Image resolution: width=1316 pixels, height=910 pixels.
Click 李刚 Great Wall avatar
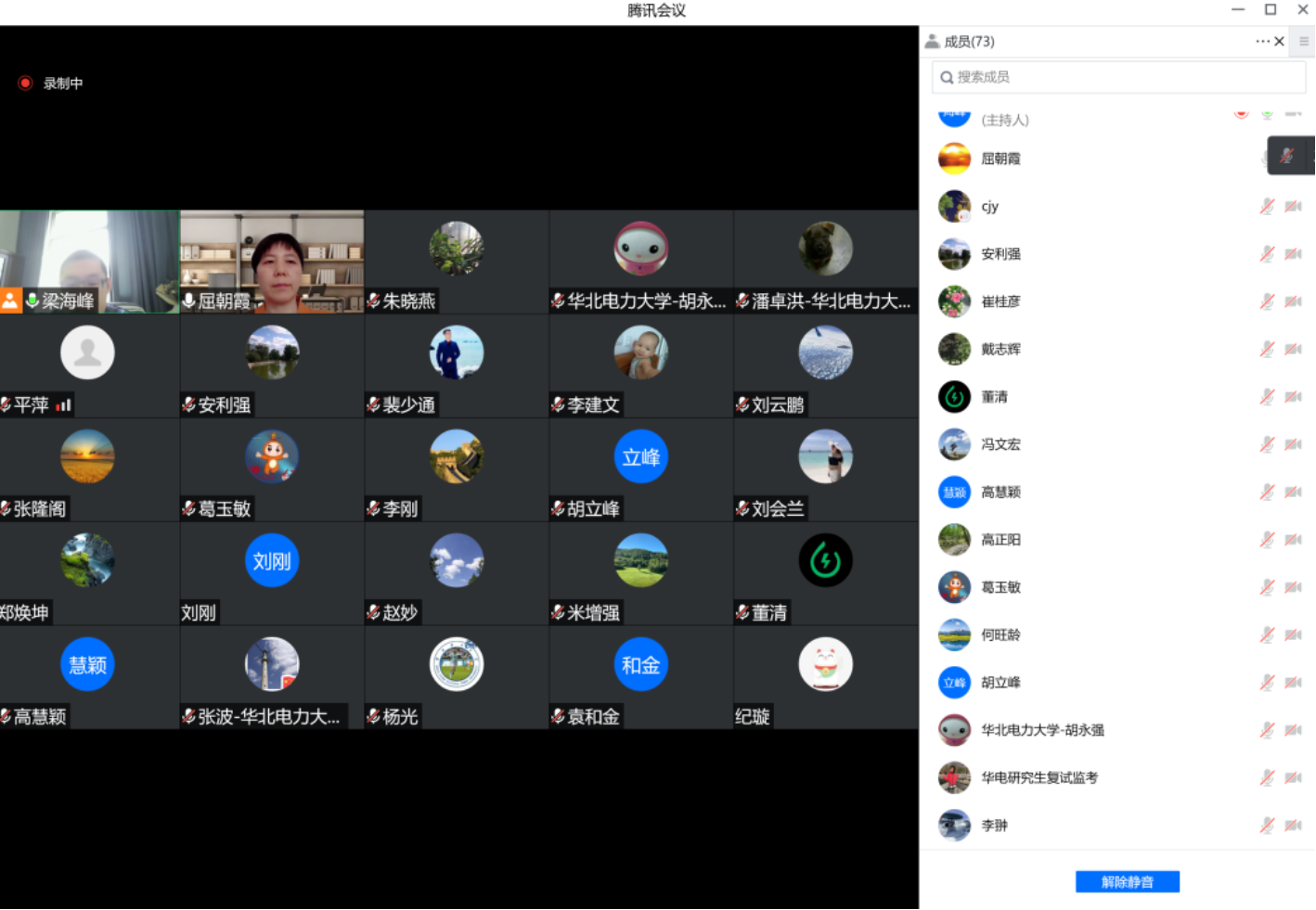pyautogui.click(x=457, y=456)
